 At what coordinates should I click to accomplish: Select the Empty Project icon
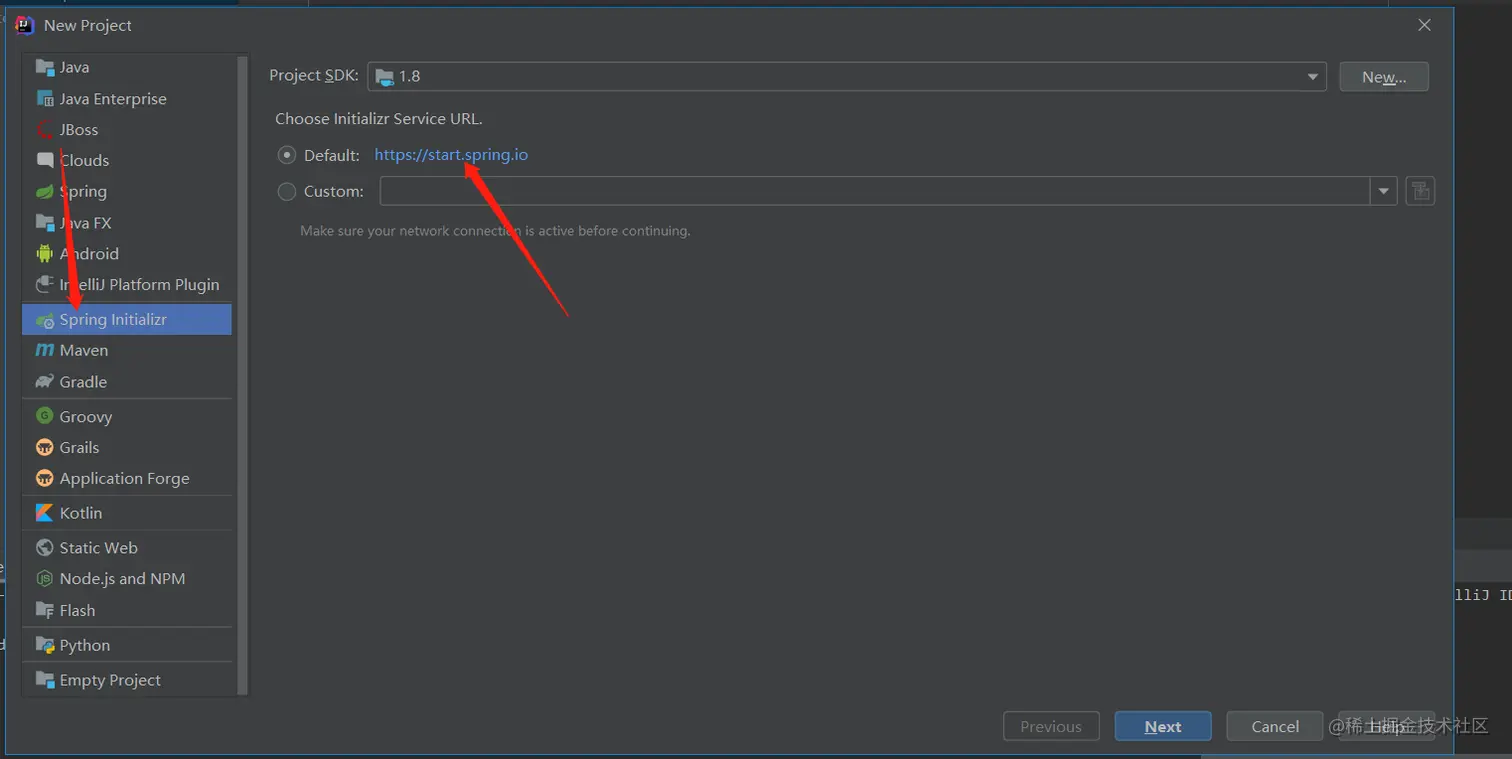45,680
